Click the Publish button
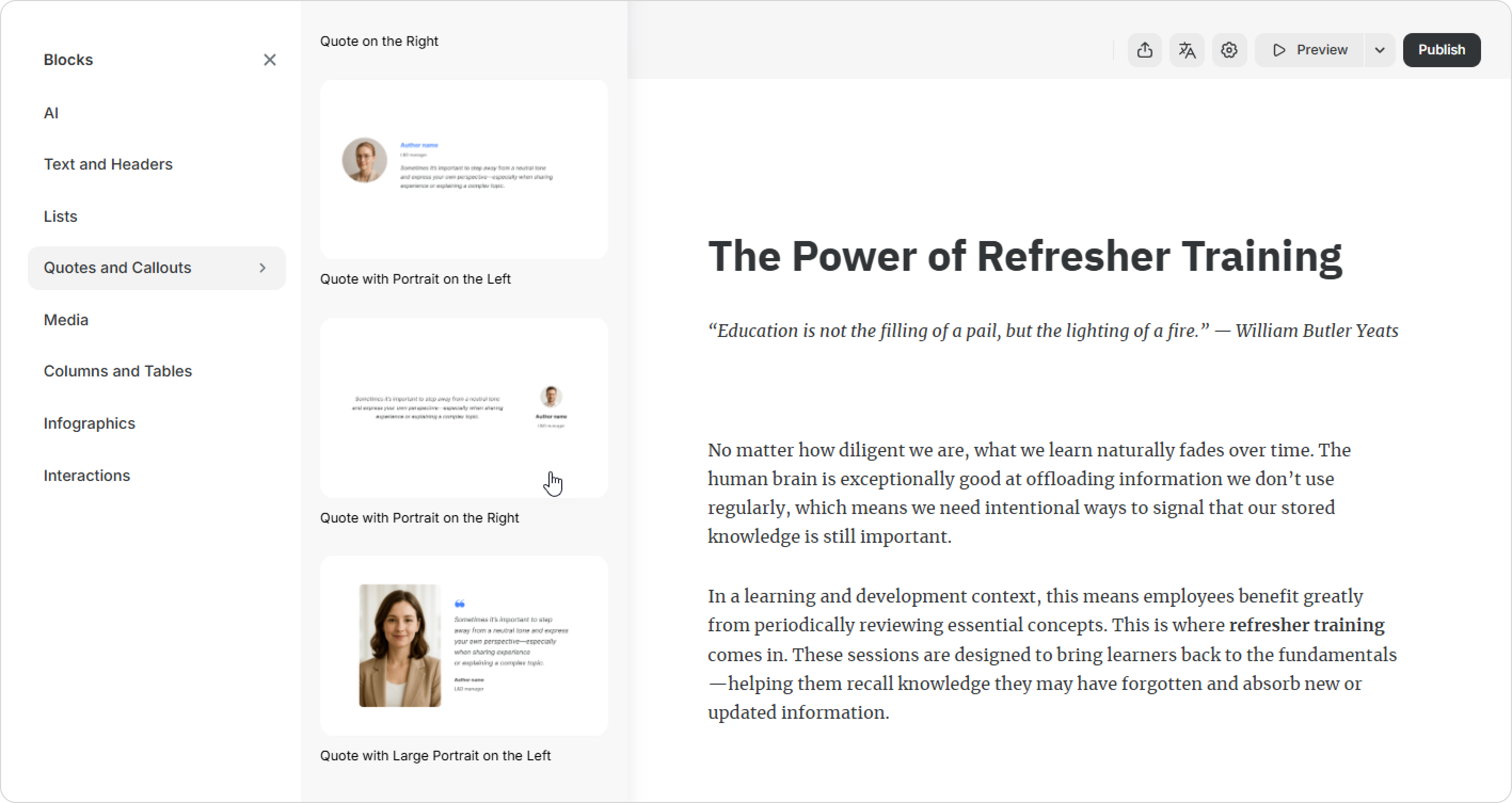The height and width of the screenshot is (803, 1512). 1441,50
